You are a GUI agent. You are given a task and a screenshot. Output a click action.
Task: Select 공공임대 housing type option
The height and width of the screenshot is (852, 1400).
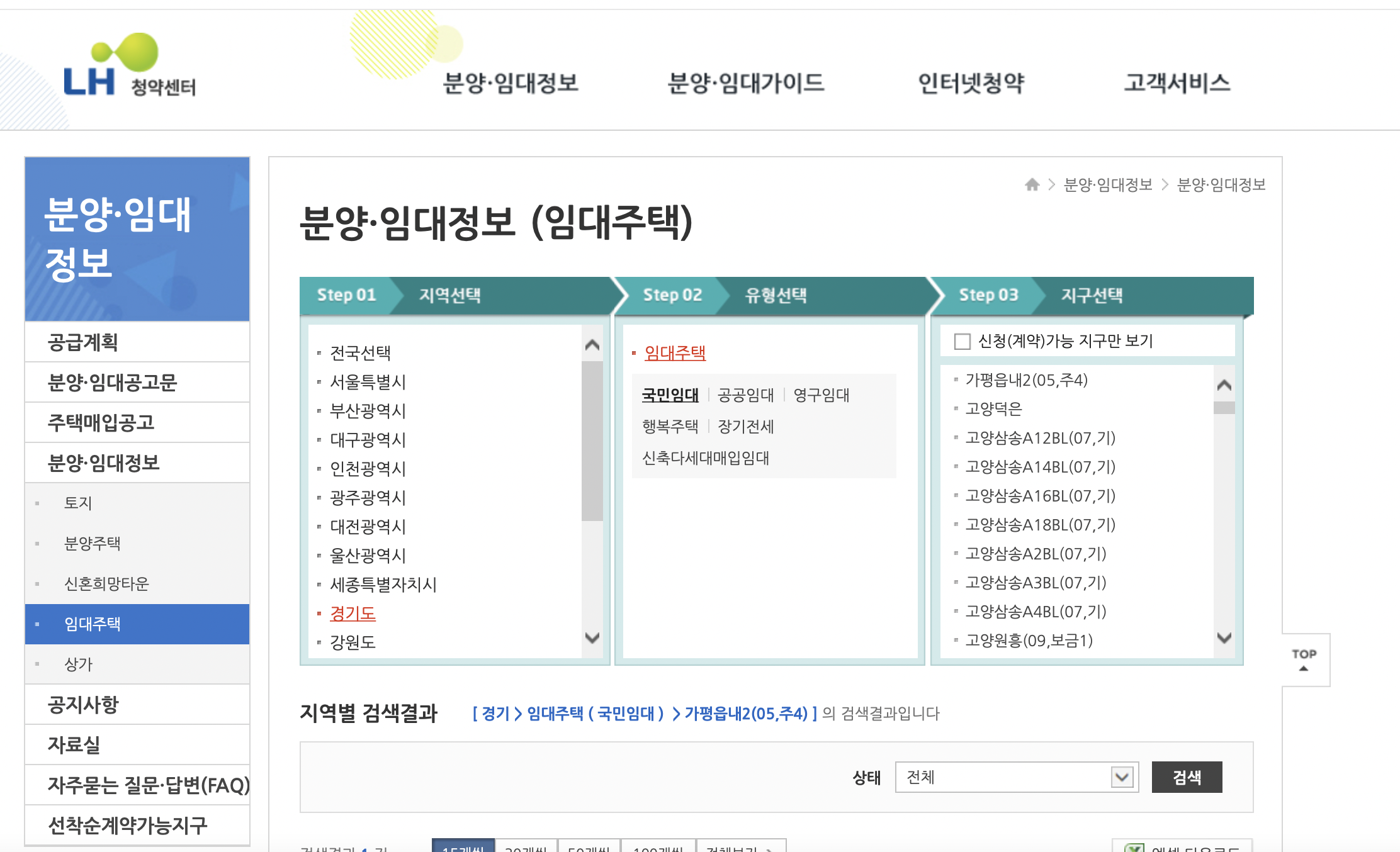click(x=745, y=395)
